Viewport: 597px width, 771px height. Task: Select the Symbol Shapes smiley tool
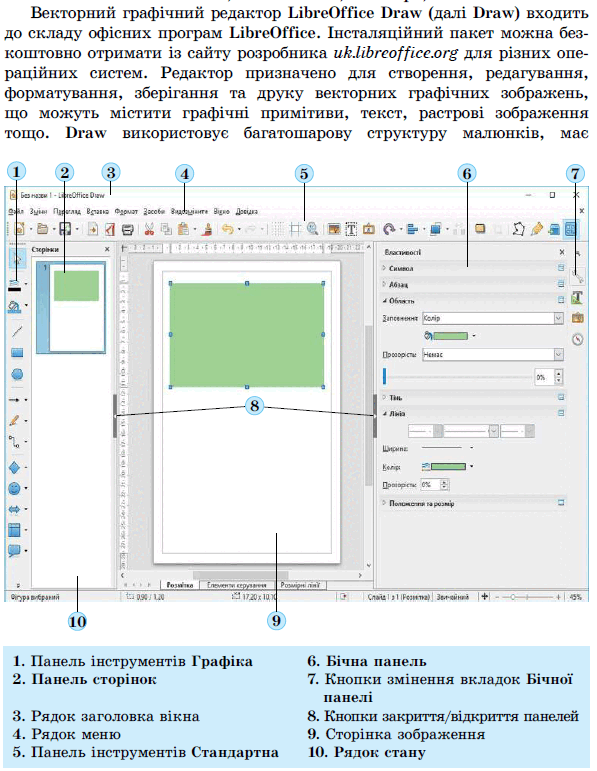coord(15,488)
